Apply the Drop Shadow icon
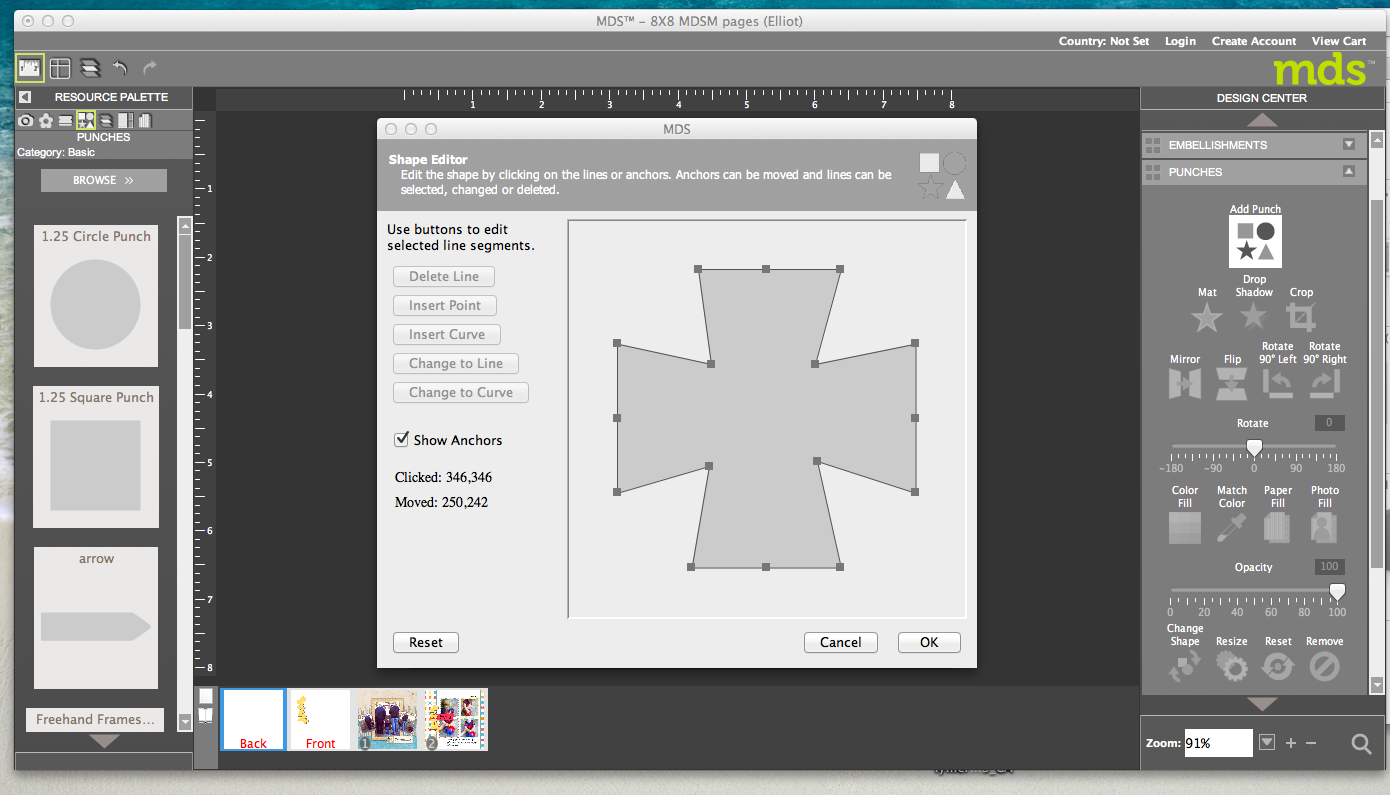The image size is (1390, 795). (x=1253, y=318)
